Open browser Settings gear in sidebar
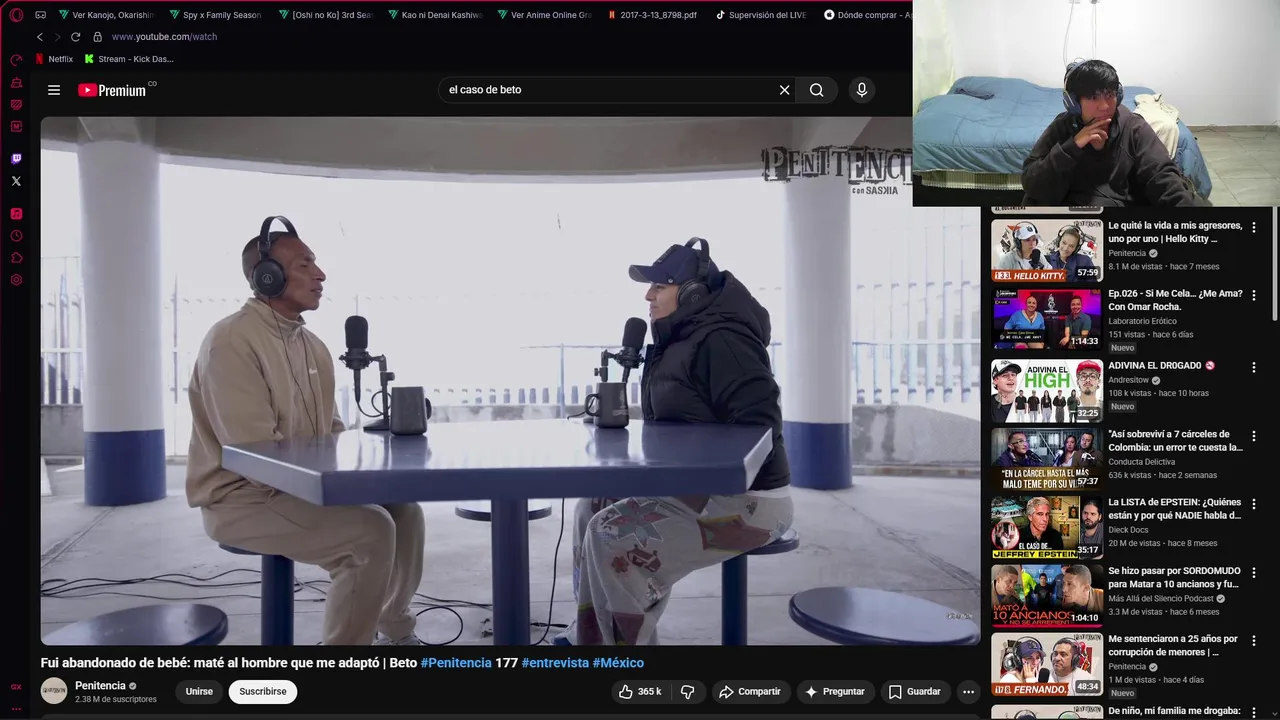 click(16, 280)
